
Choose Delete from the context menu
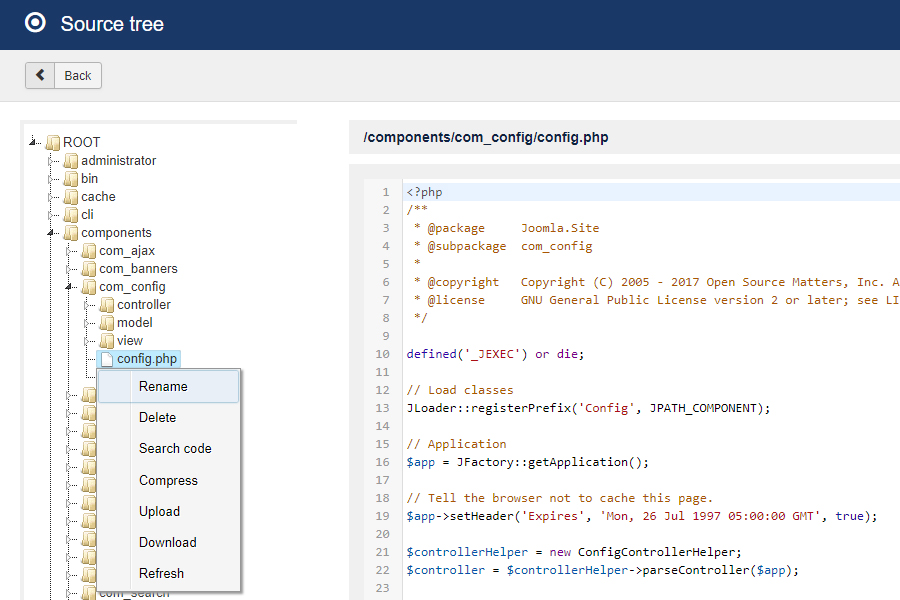[x=157, y=418]
